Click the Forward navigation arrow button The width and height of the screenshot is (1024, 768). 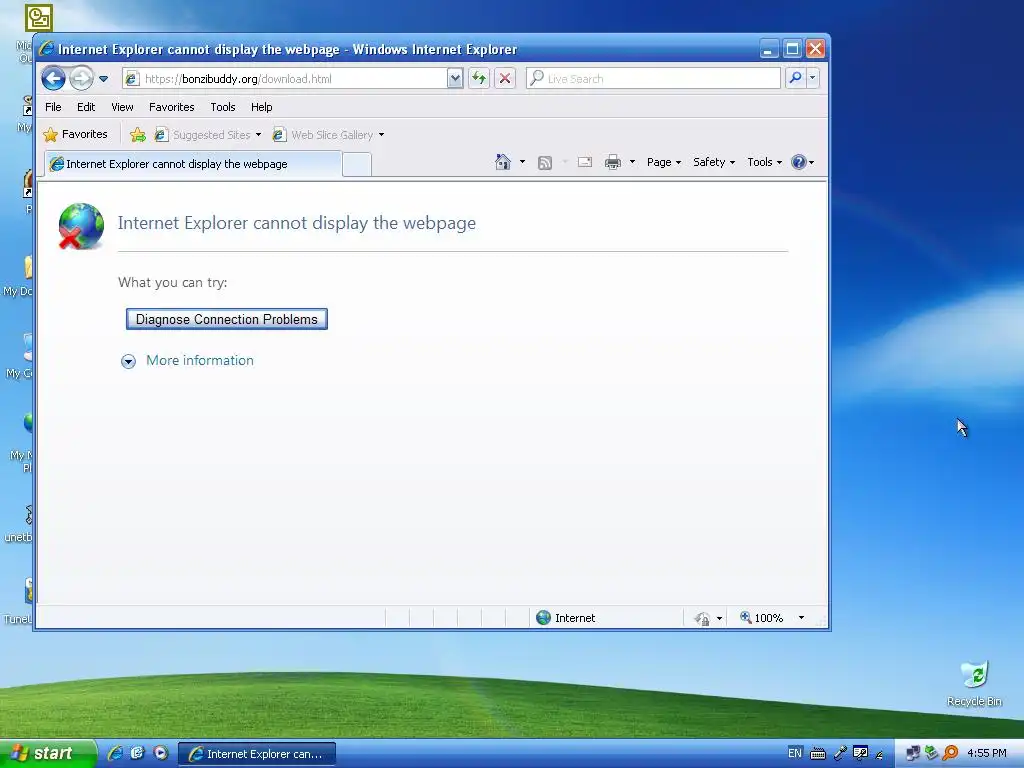point(82,79)
